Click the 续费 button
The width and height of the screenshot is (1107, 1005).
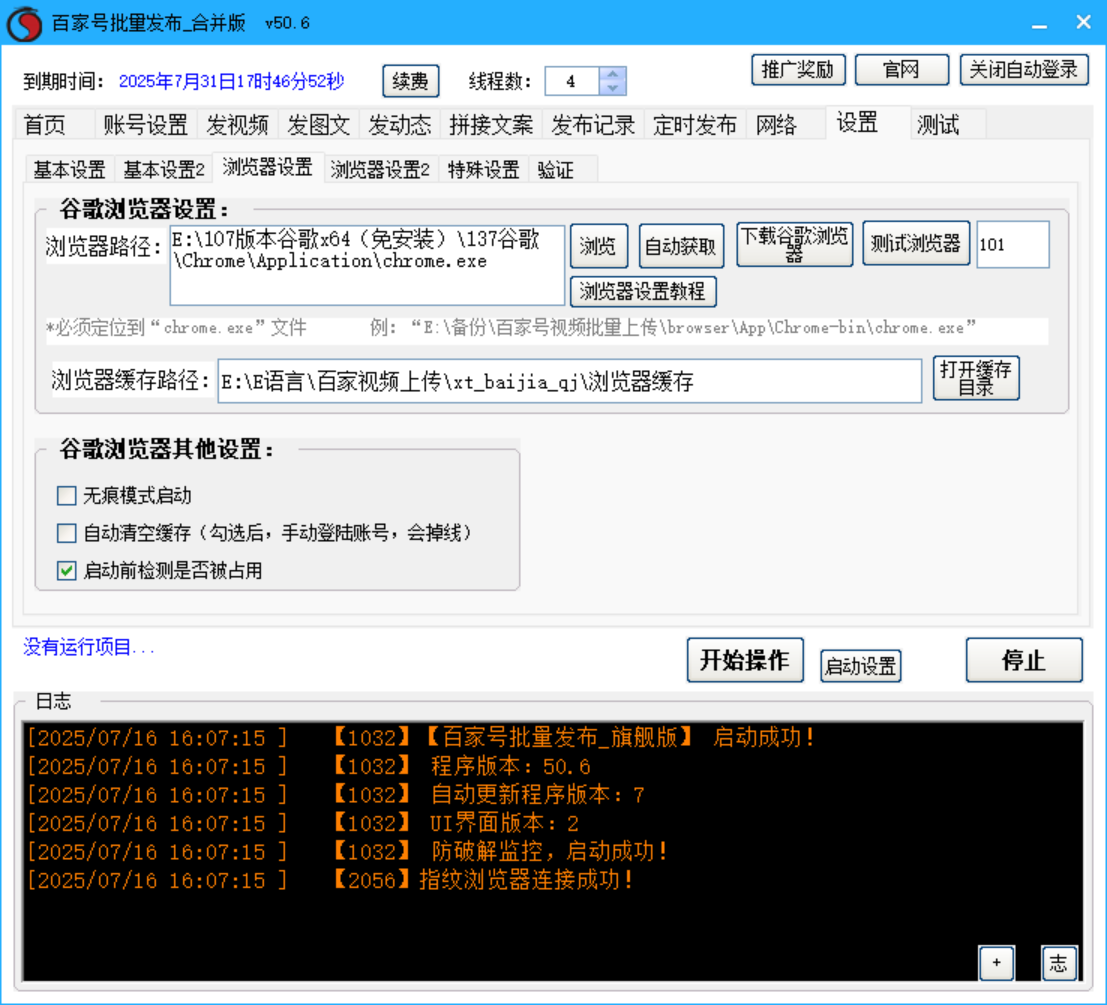(x=411, y=81)
